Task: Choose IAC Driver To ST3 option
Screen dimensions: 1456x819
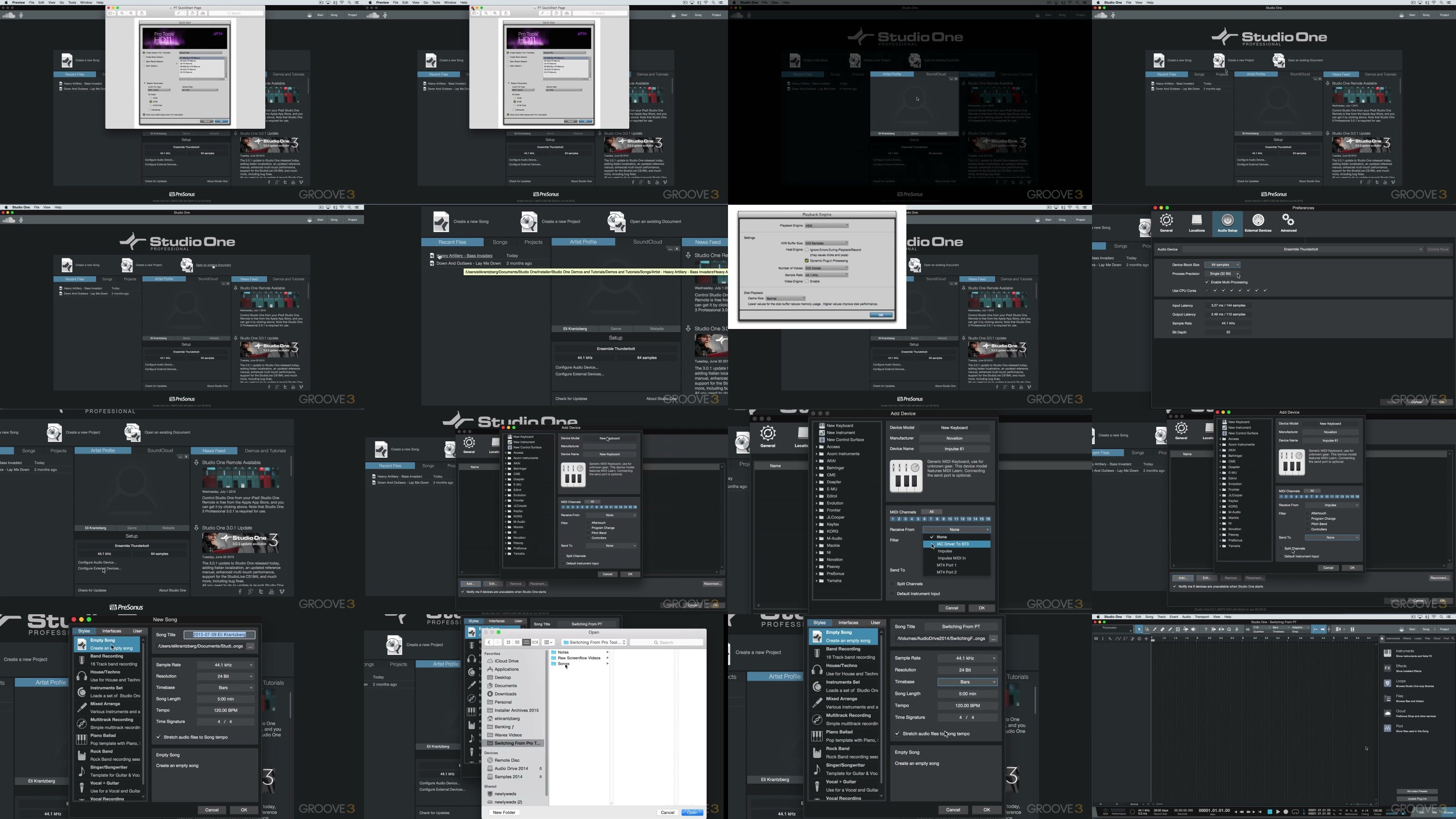Action: 953,544
